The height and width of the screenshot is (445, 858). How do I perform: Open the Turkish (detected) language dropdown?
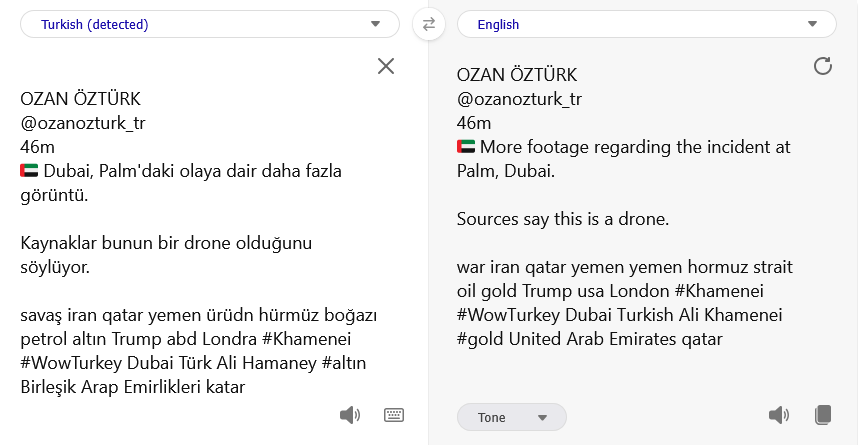pyautogui.click(x=210, y=24)
